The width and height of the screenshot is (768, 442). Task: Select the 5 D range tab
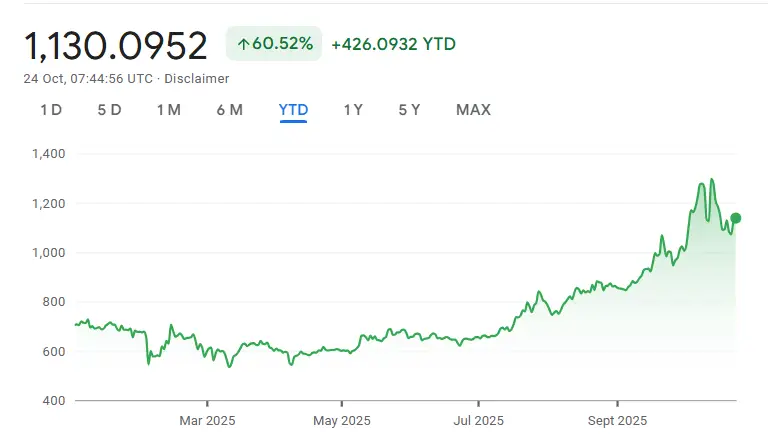tap(109, 110)
